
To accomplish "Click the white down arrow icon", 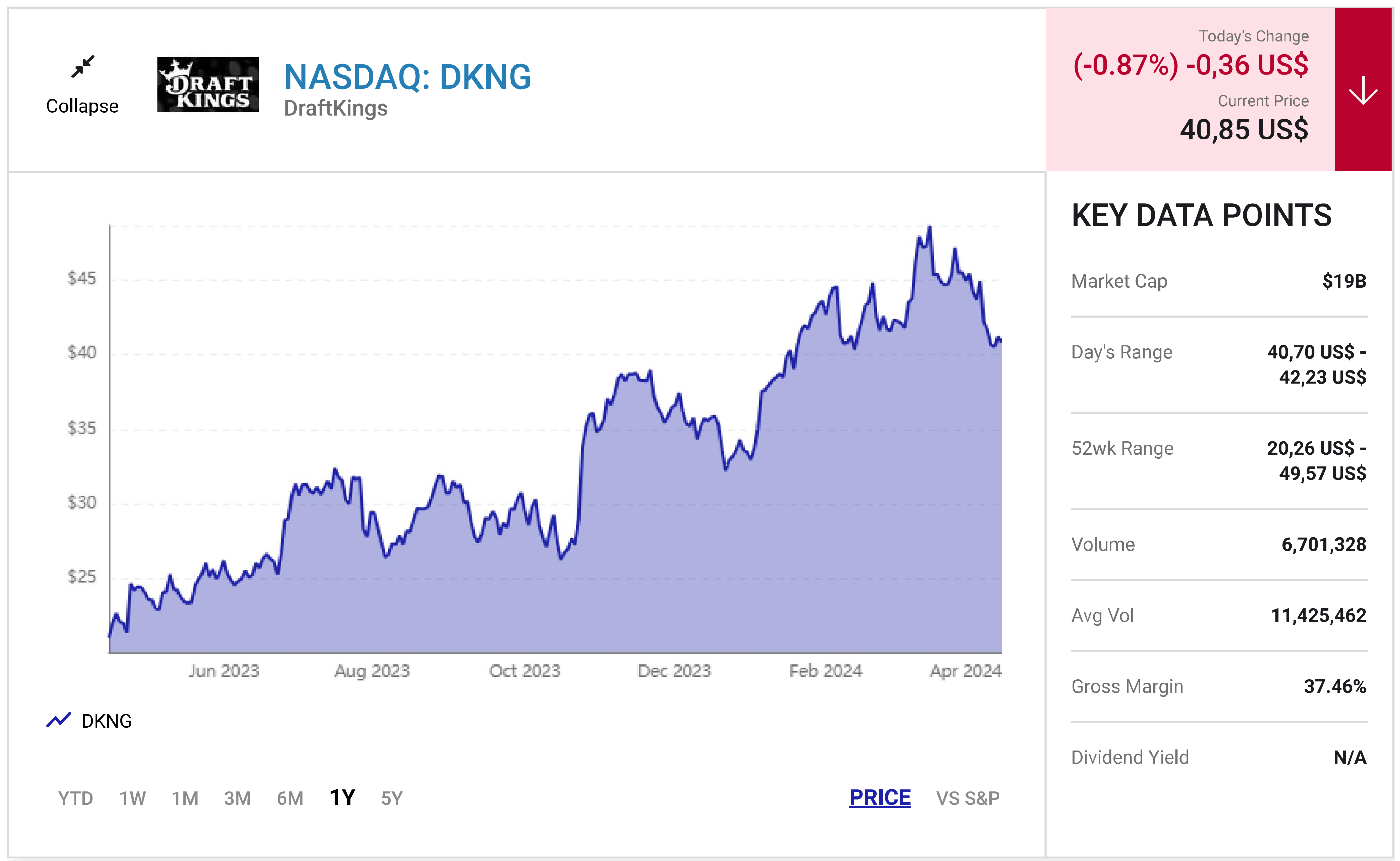I will coord(1362,90).
